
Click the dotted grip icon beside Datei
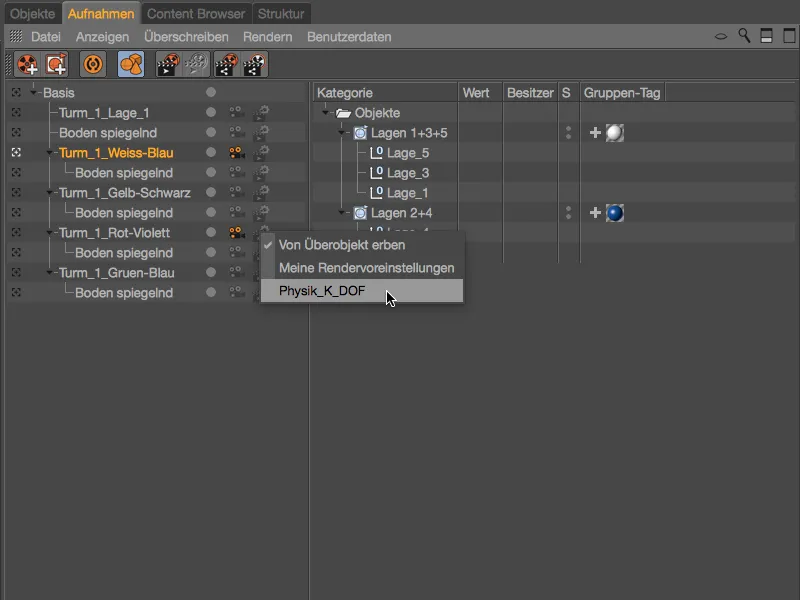[16, 36]
